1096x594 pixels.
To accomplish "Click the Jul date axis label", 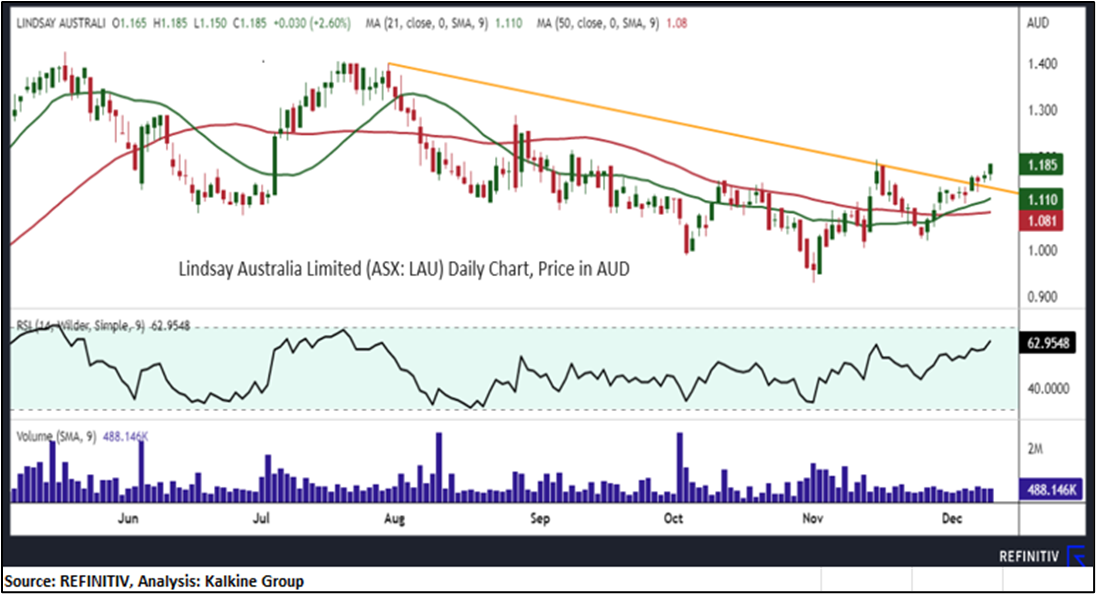I will 261,519.
